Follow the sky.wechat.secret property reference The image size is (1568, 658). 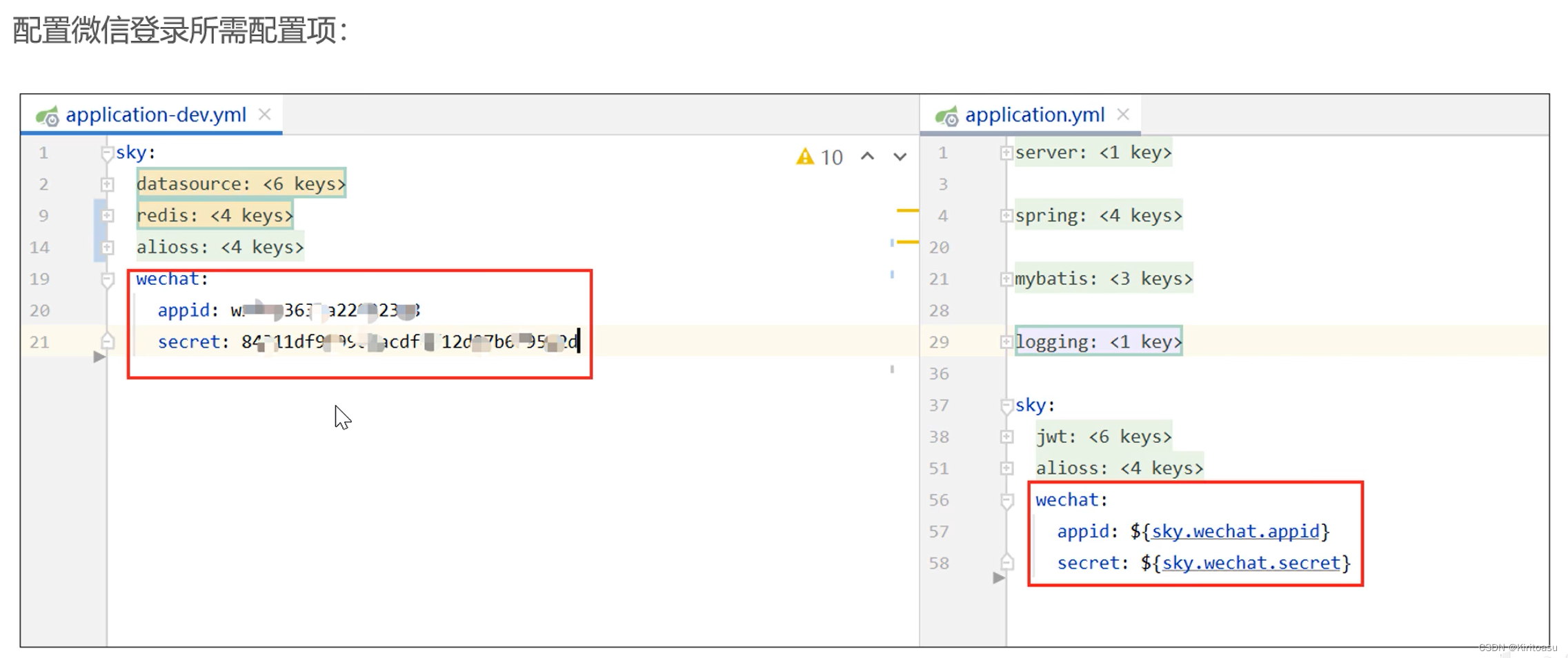(x=1251, y=563)
